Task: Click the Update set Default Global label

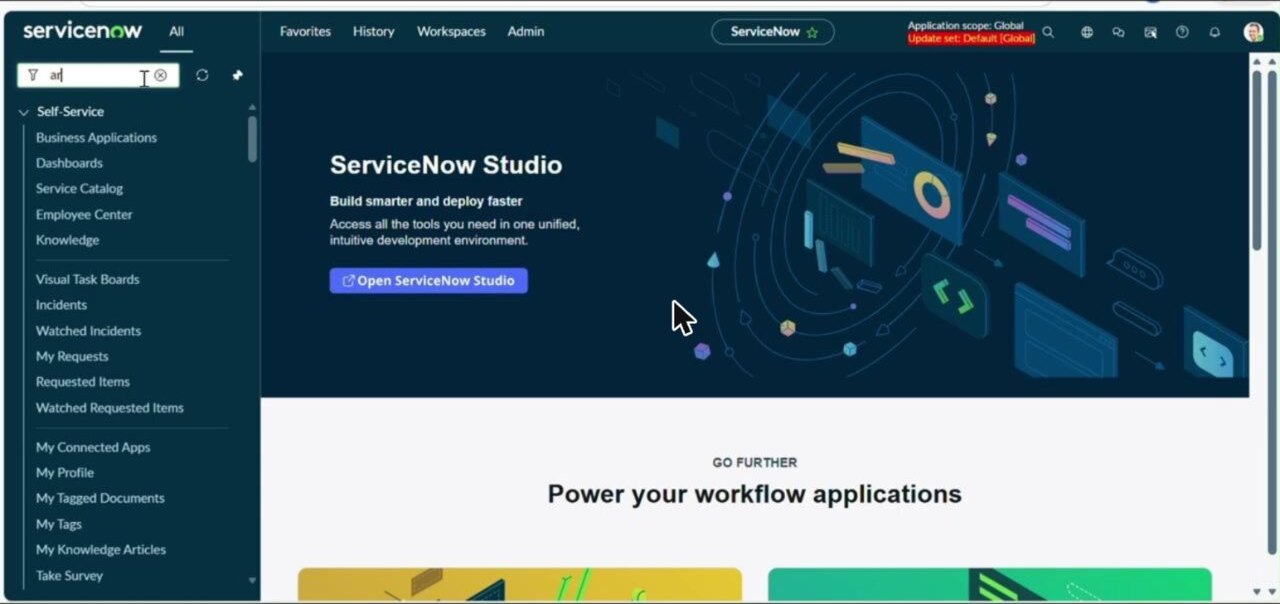Action: click(971, 38)
